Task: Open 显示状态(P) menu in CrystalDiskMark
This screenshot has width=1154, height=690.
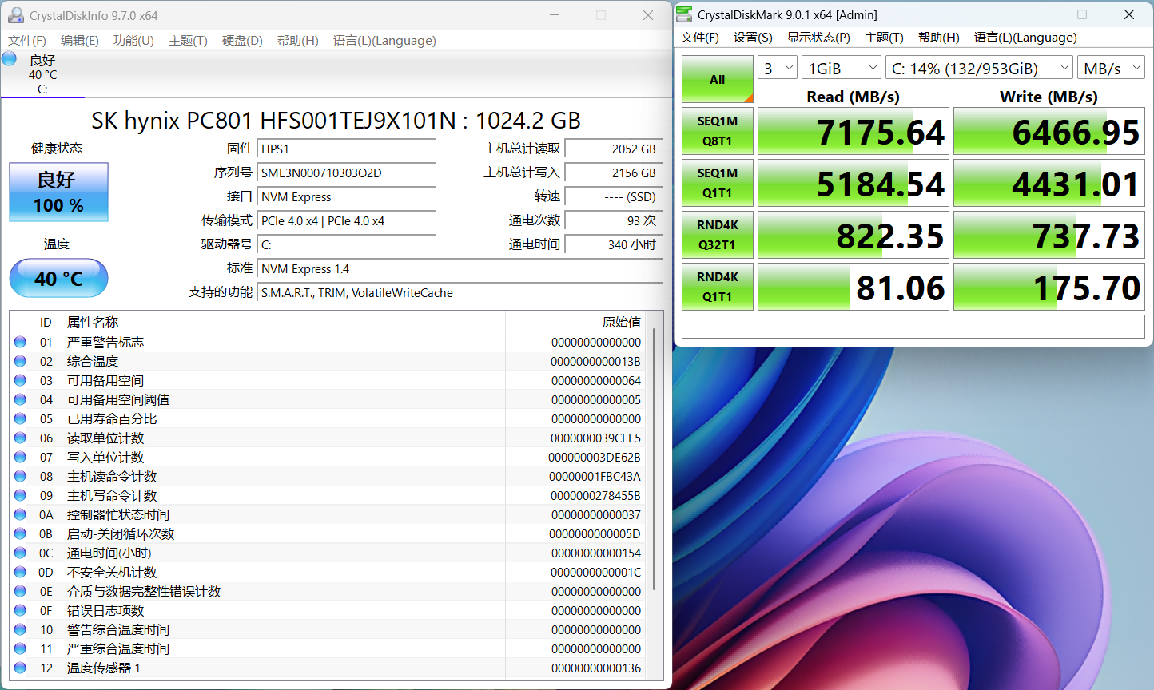Action: coord(818,38)
